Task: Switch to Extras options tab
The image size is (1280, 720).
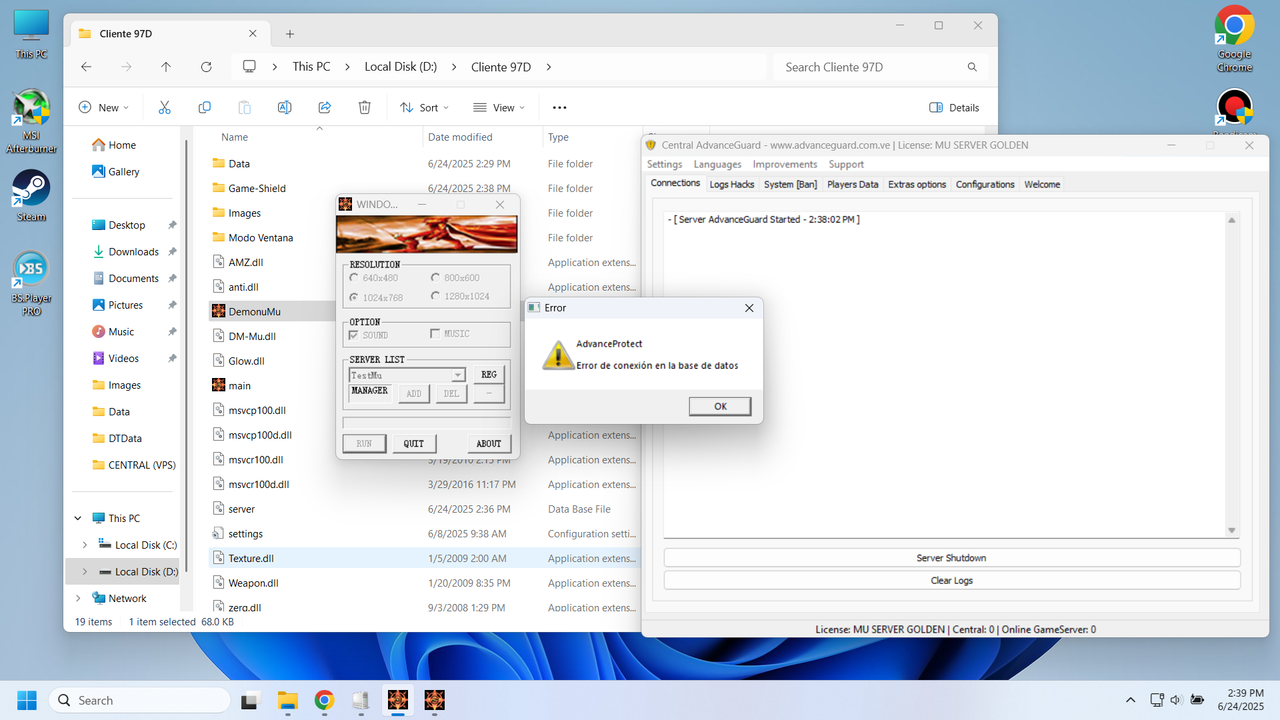Action: (x=917, y=184)
